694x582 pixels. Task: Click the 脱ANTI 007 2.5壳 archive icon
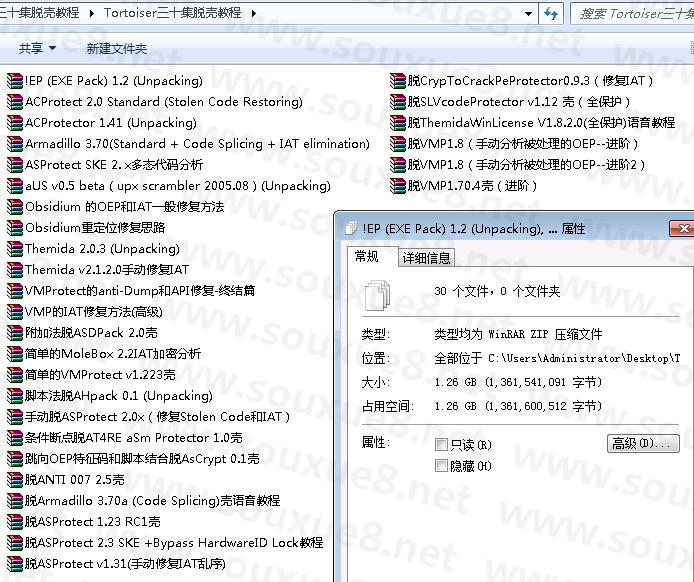[15, 480]
